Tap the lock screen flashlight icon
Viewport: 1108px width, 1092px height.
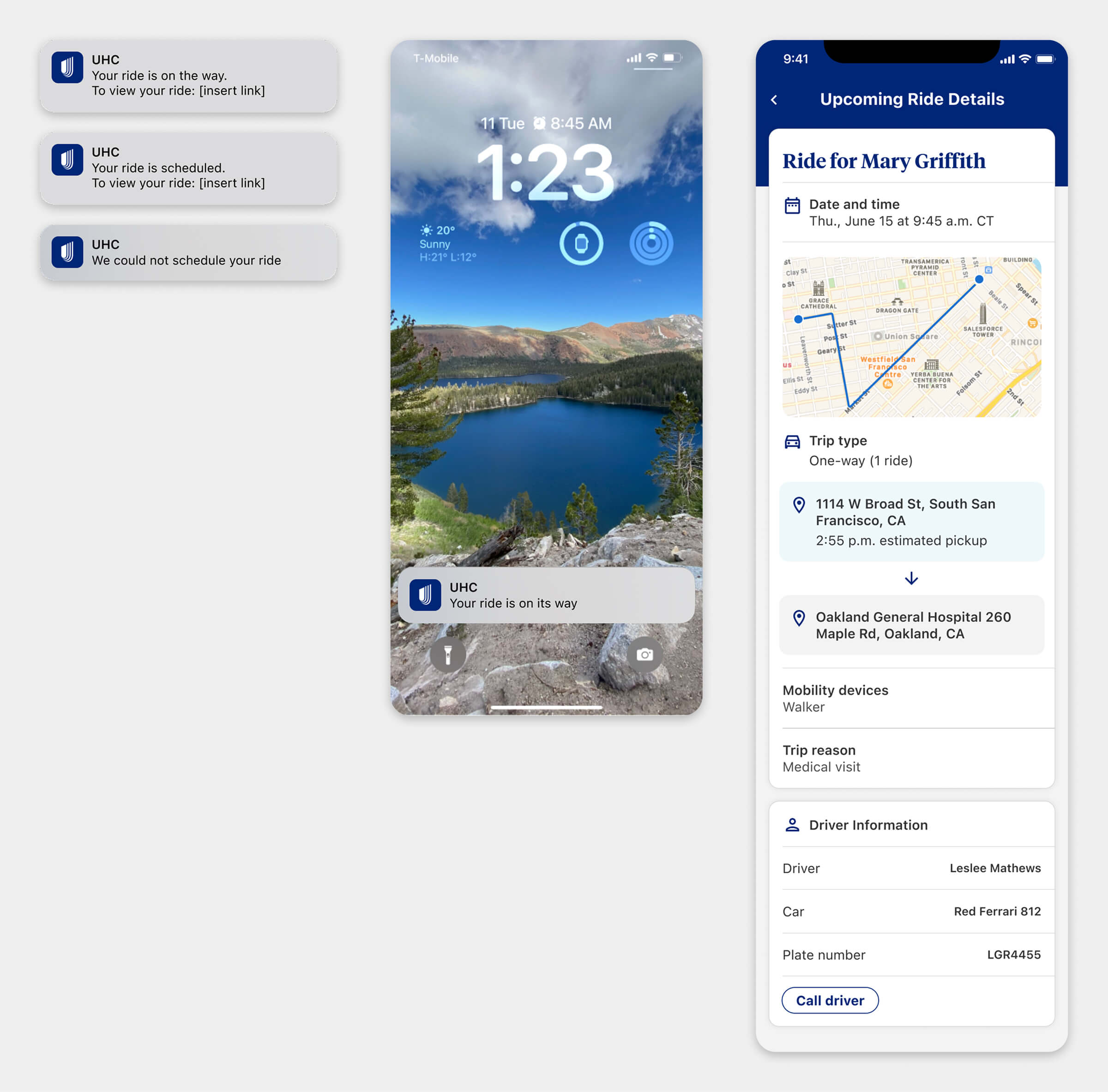pyautogui.click(x=448, y=654)
